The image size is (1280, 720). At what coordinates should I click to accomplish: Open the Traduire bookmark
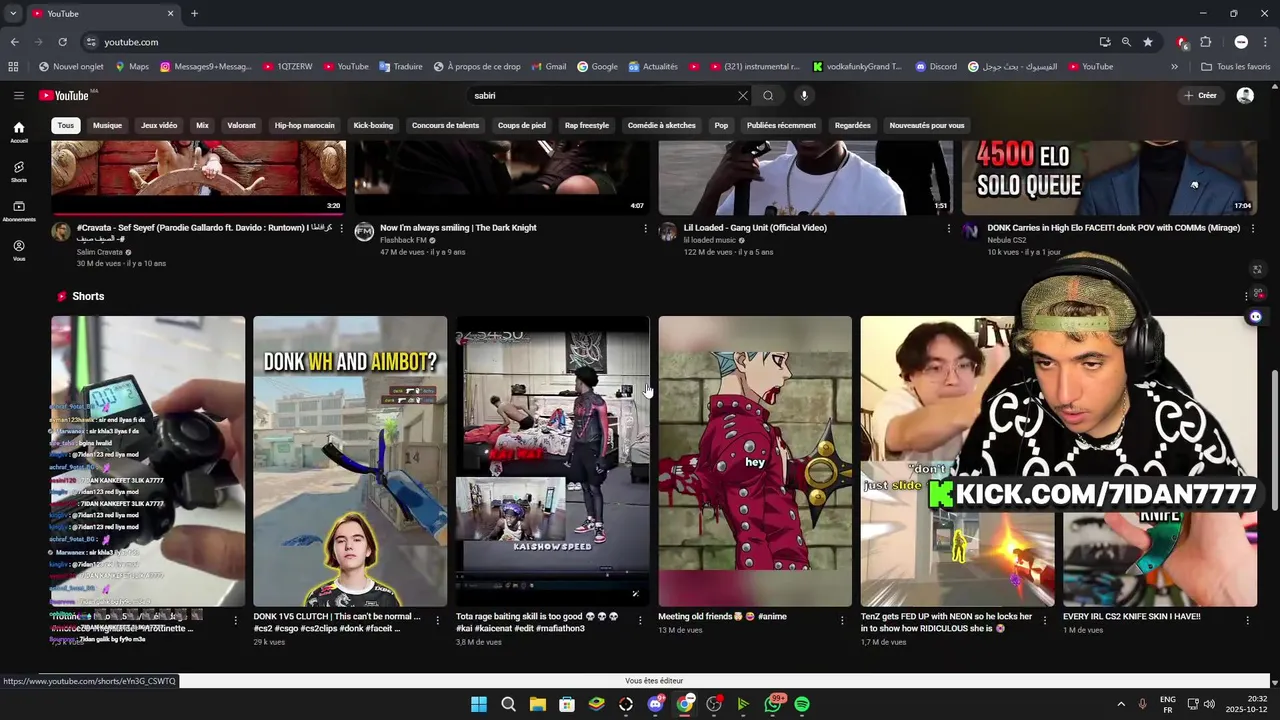400,67
